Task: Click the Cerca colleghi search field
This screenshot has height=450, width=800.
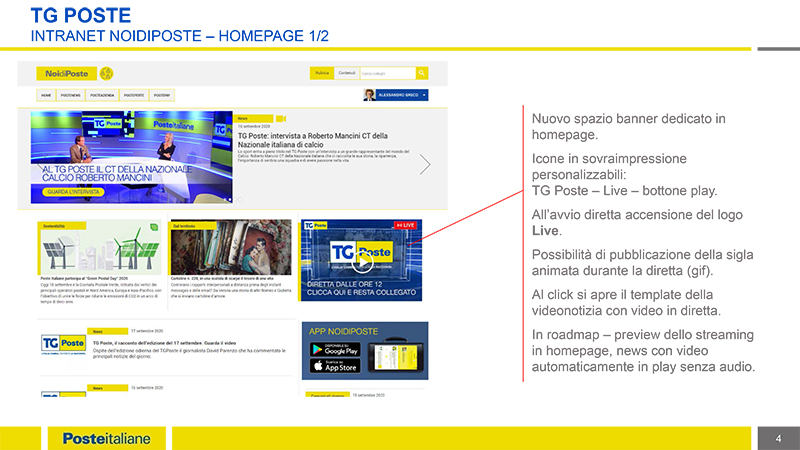Action: pyautogui.click(x=388, y=73)
